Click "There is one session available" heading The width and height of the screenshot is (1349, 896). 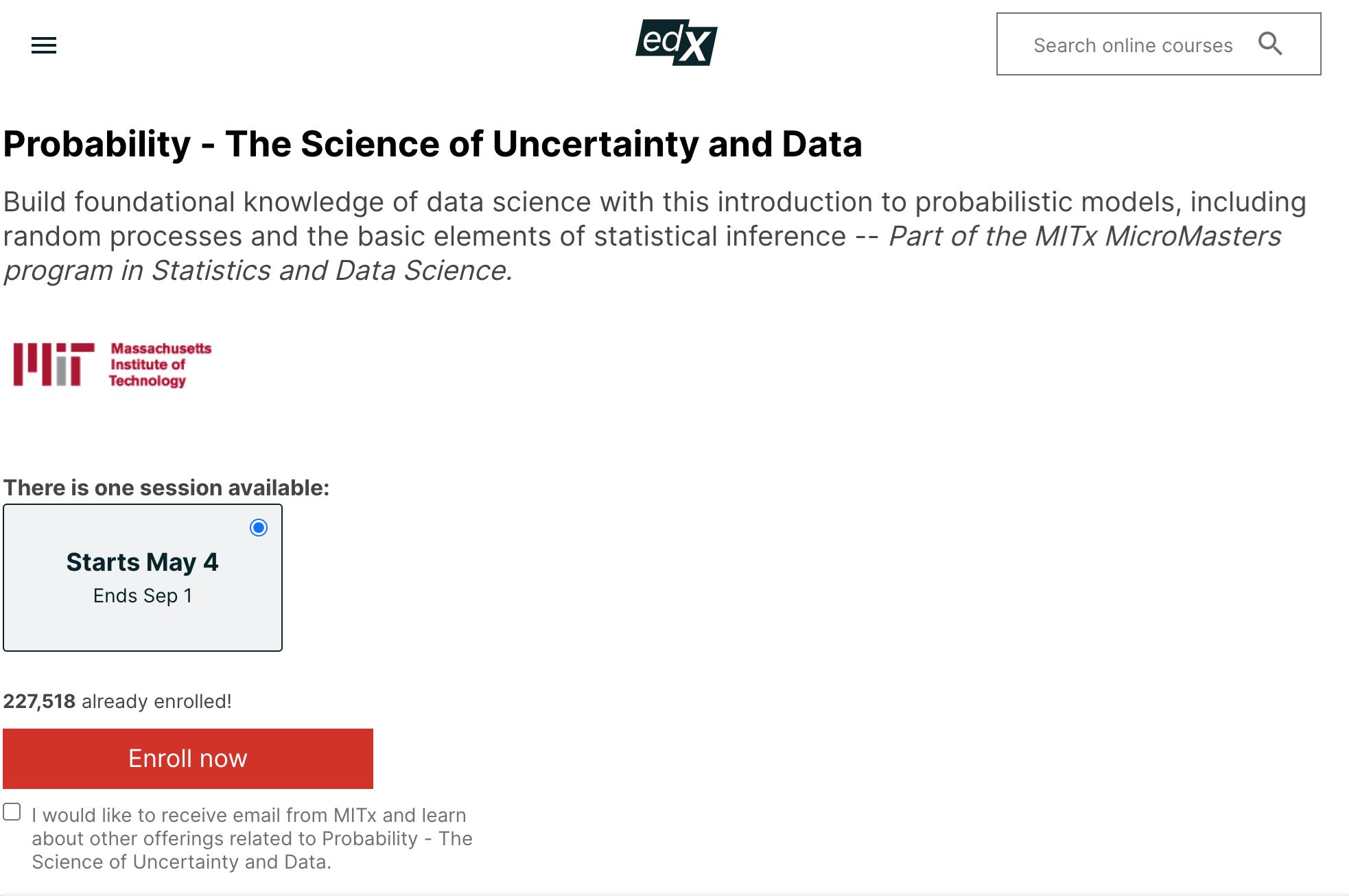(166, 488)
